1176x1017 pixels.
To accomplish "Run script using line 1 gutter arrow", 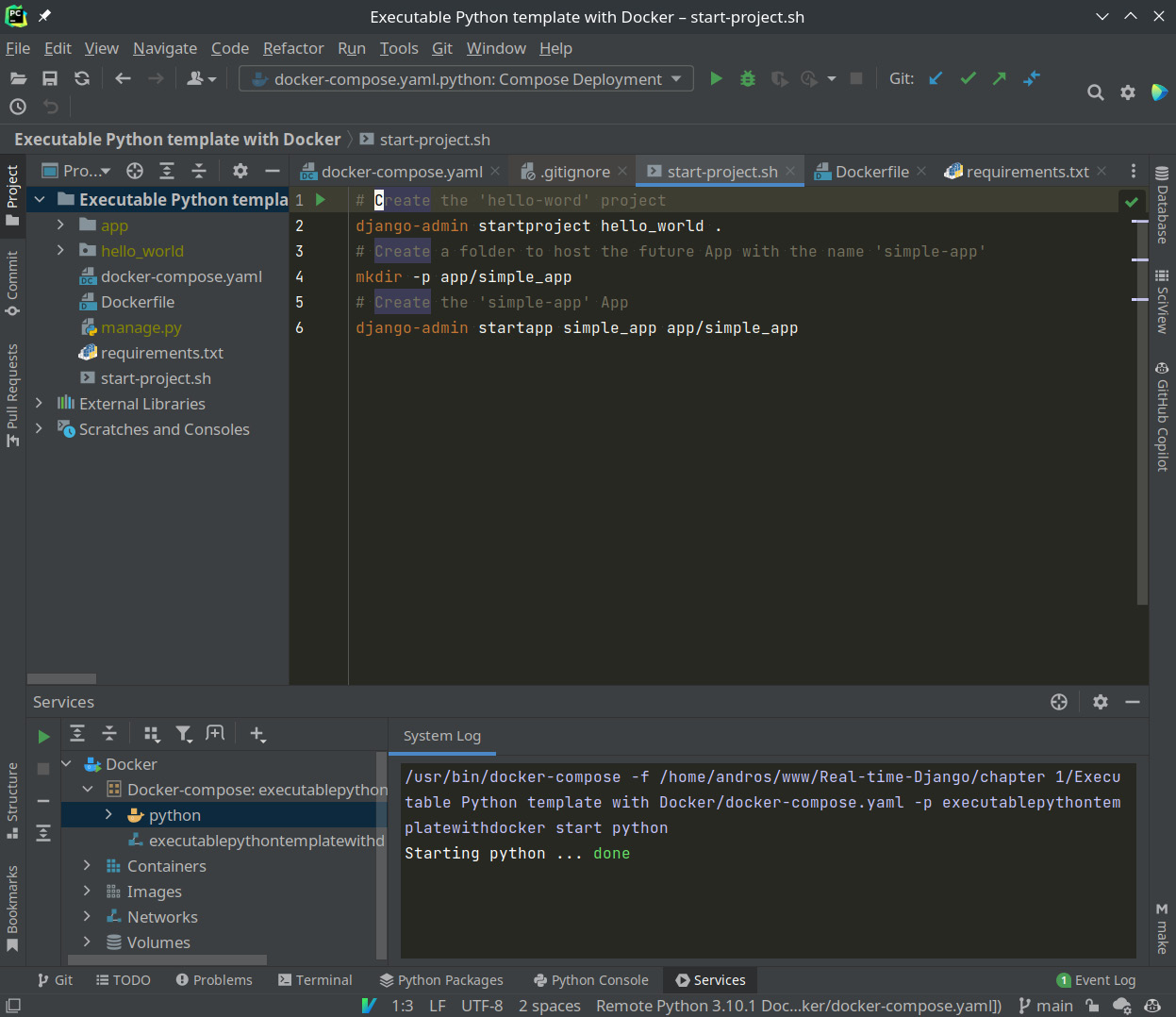I will point(321,200).
